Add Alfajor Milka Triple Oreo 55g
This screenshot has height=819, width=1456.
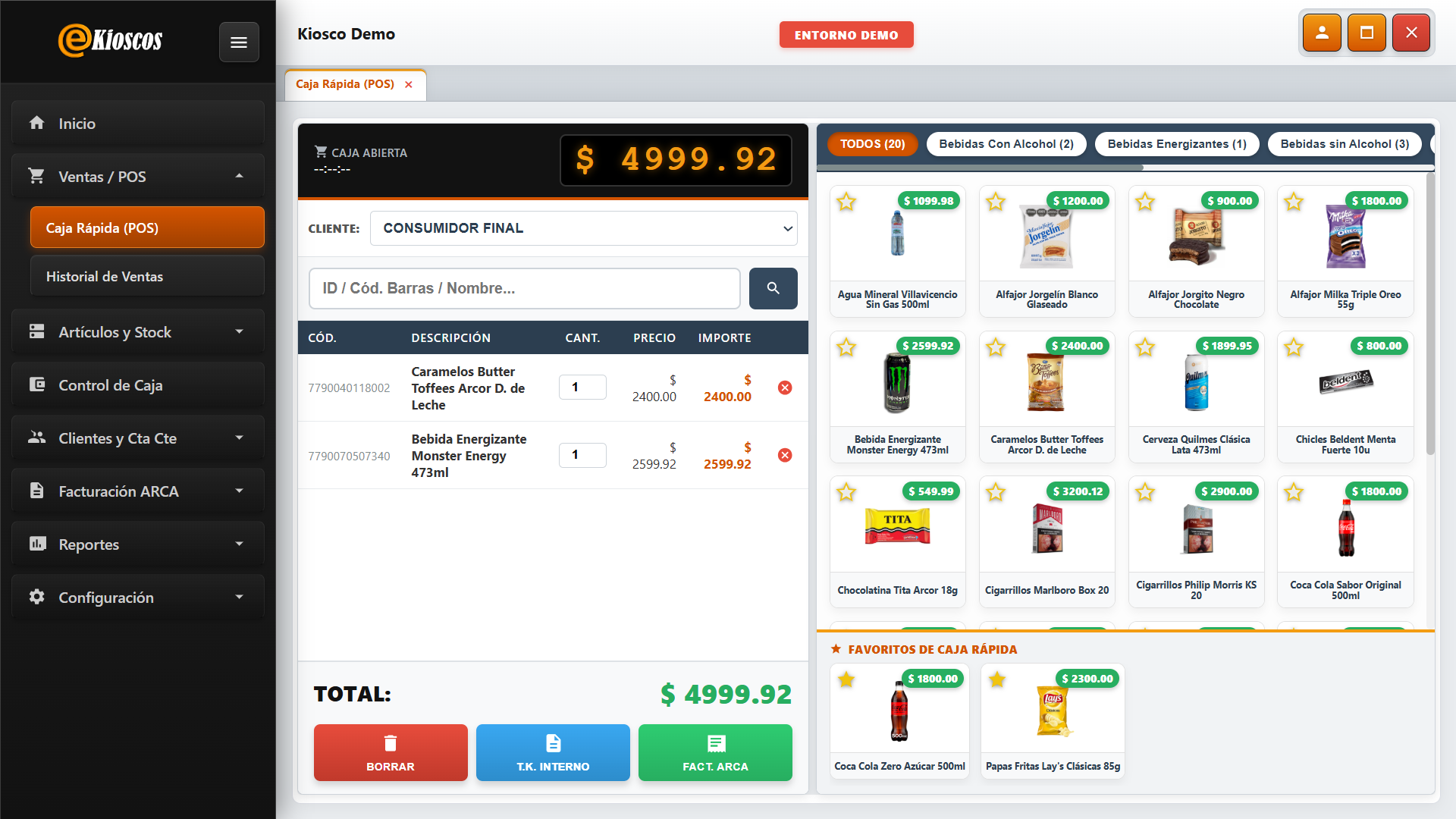point(1345,251)
